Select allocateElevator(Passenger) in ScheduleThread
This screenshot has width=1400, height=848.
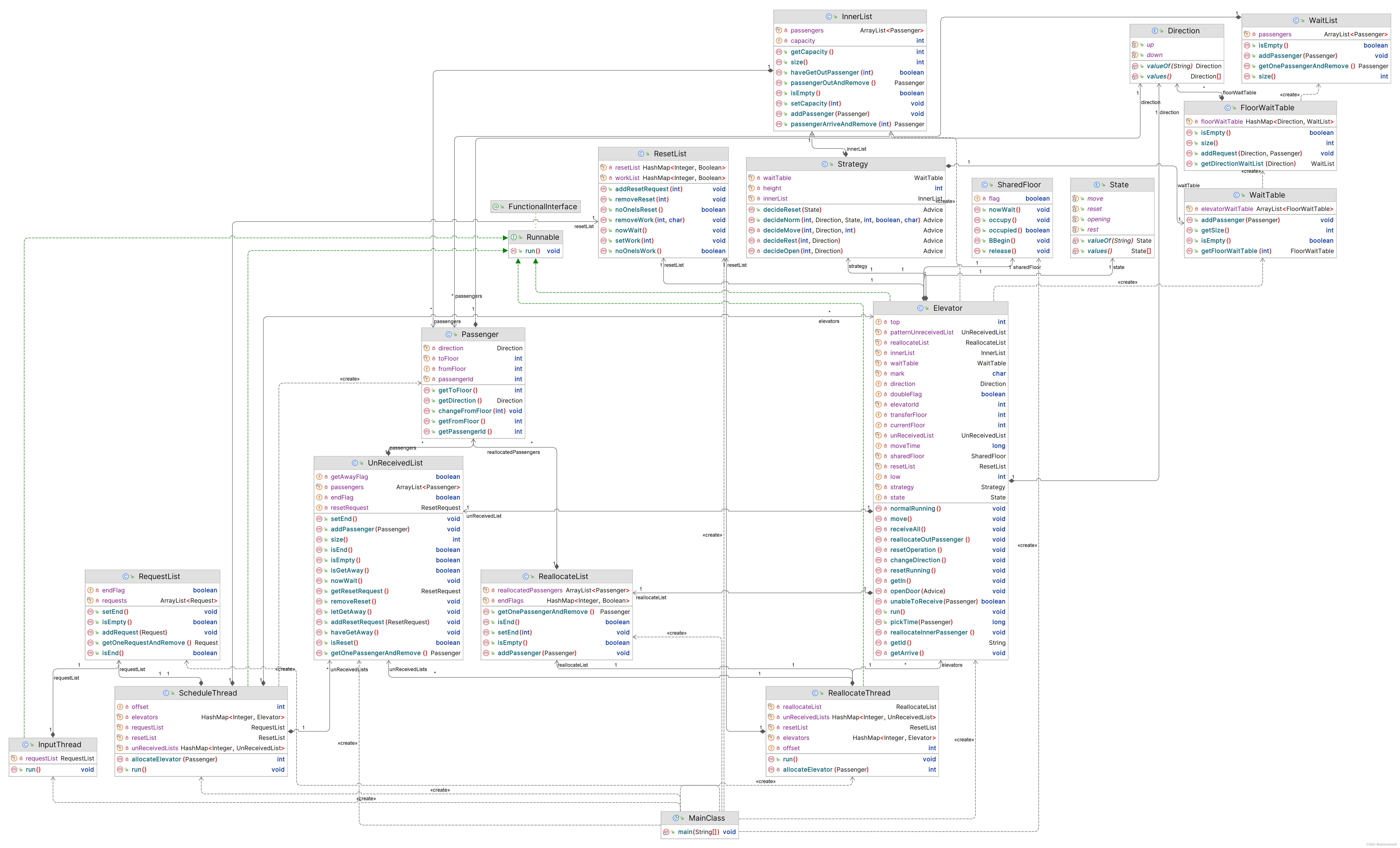(201, 759)
